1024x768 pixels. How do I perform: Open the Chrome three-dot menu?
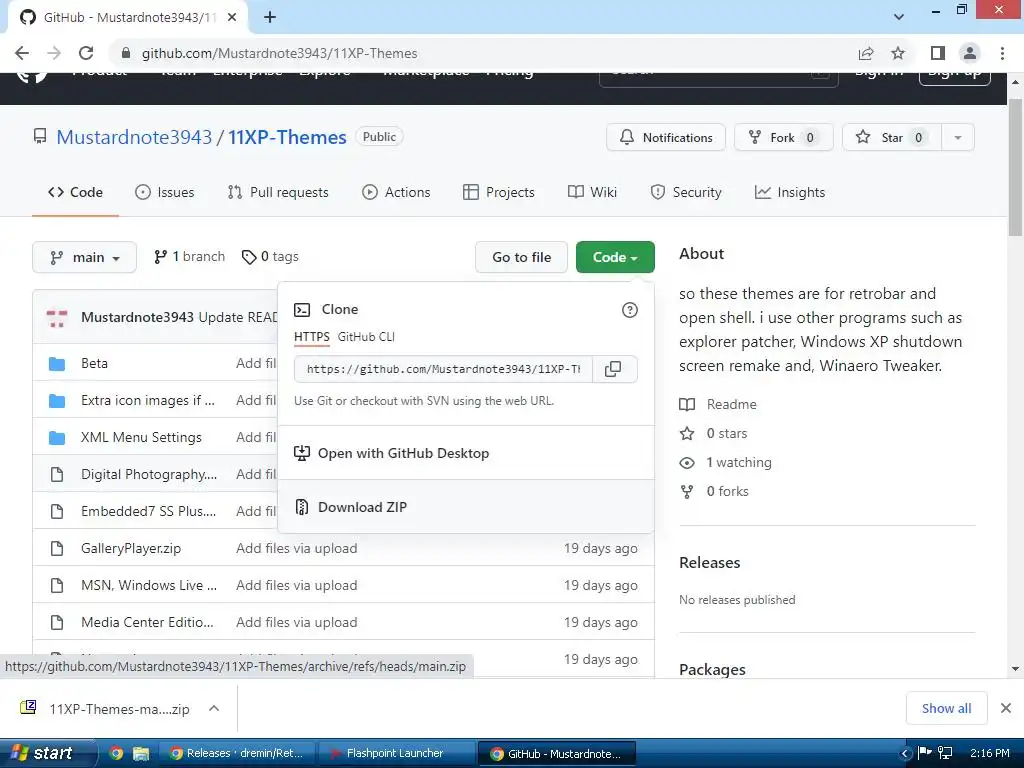click(x=1002, y=53)
